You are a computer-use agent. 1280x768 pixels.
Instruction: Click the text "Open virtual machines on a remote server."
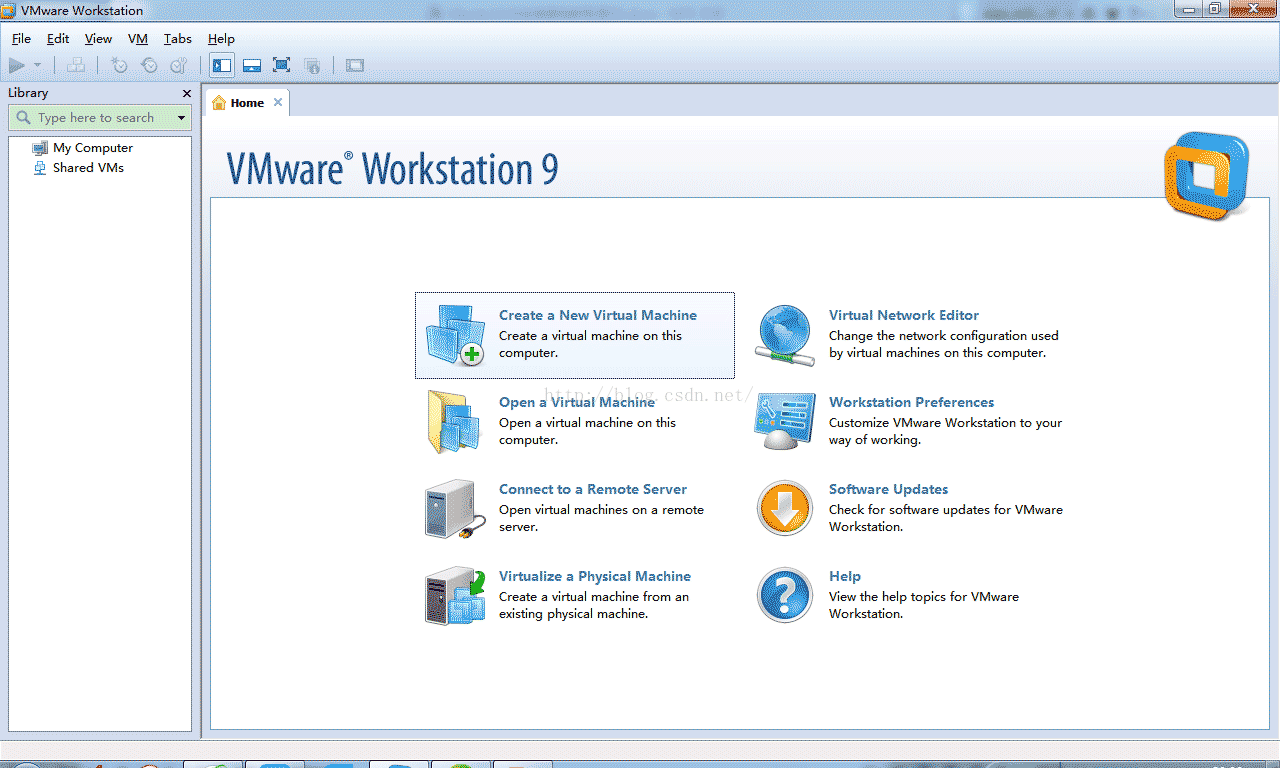coord(602,518)
